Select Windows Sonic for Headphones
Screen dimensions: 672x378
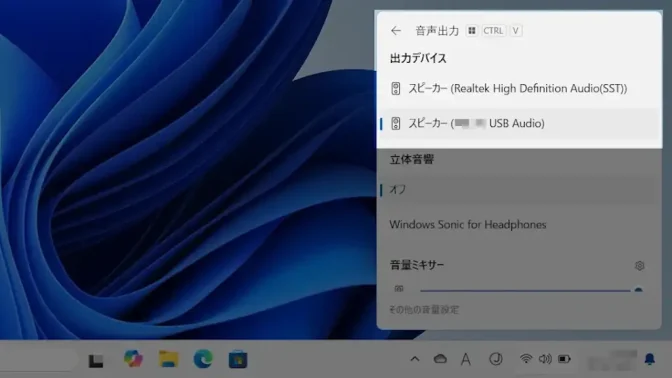pyautogui.click(x=519, y=225)
